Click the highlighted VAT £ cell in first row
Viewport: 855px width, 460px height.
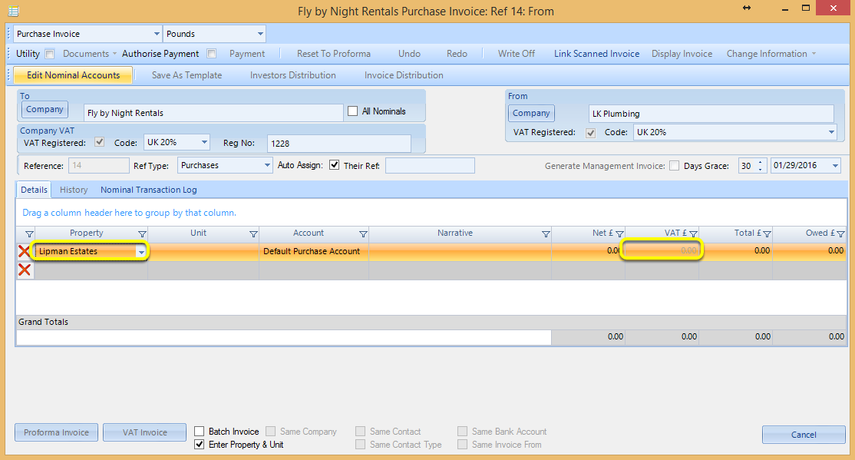(661, 251)
